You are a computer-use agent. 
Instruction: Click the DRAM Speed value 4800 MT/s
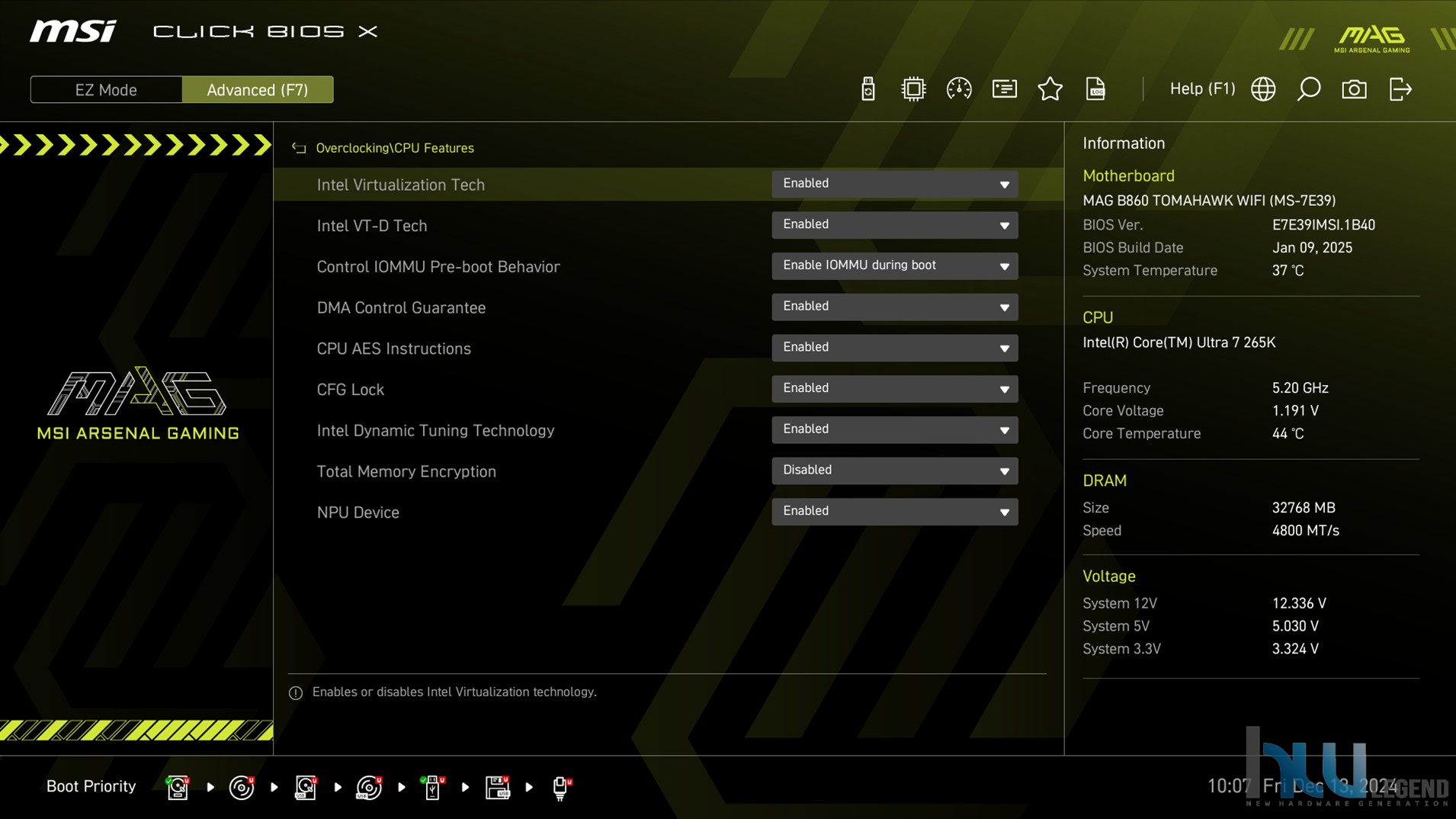(1305, 531)
